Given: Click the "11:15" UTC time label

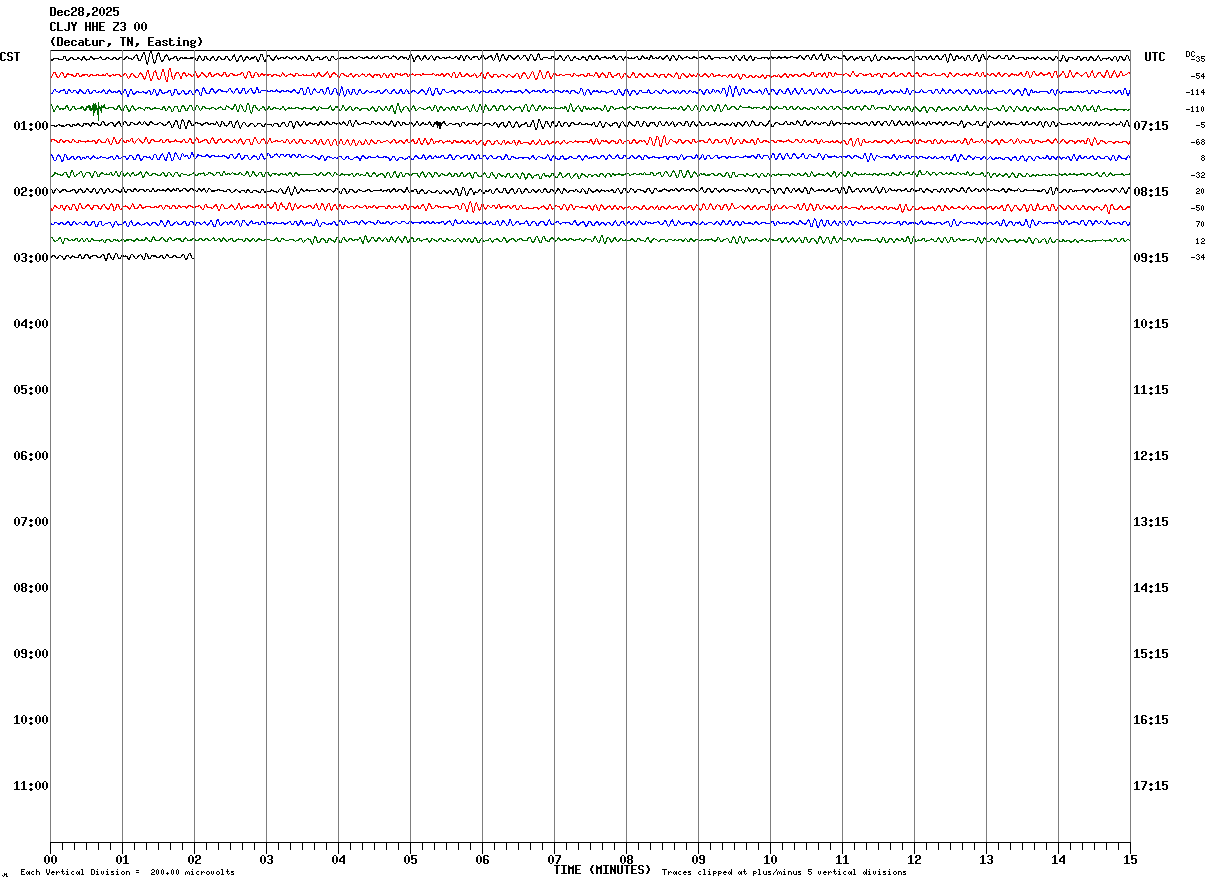Looking at the screenshot, I should tap(1151, 390).
